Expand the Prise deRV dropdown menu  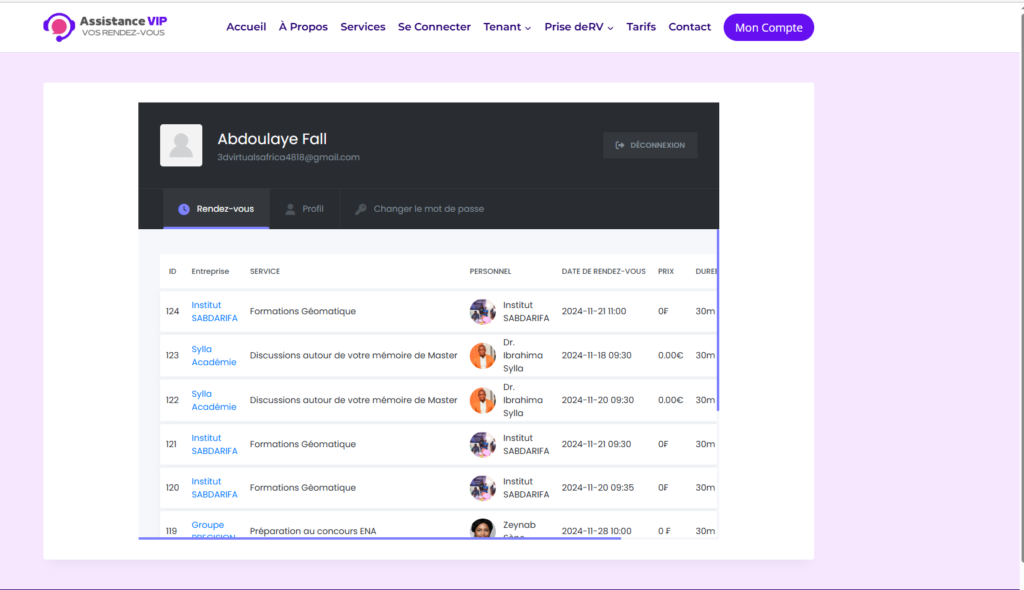click(x=579, y=27)
